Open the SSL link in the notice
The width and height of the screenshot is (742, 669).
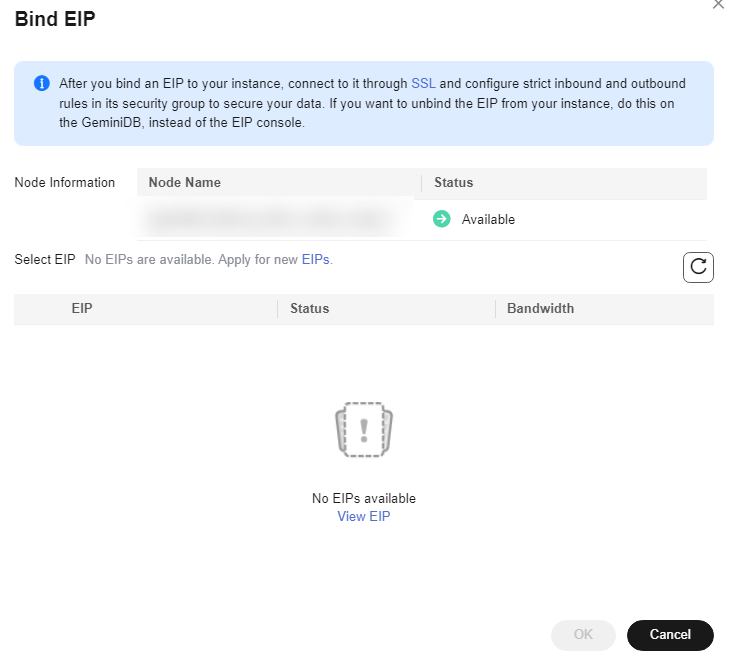(423, 84)
